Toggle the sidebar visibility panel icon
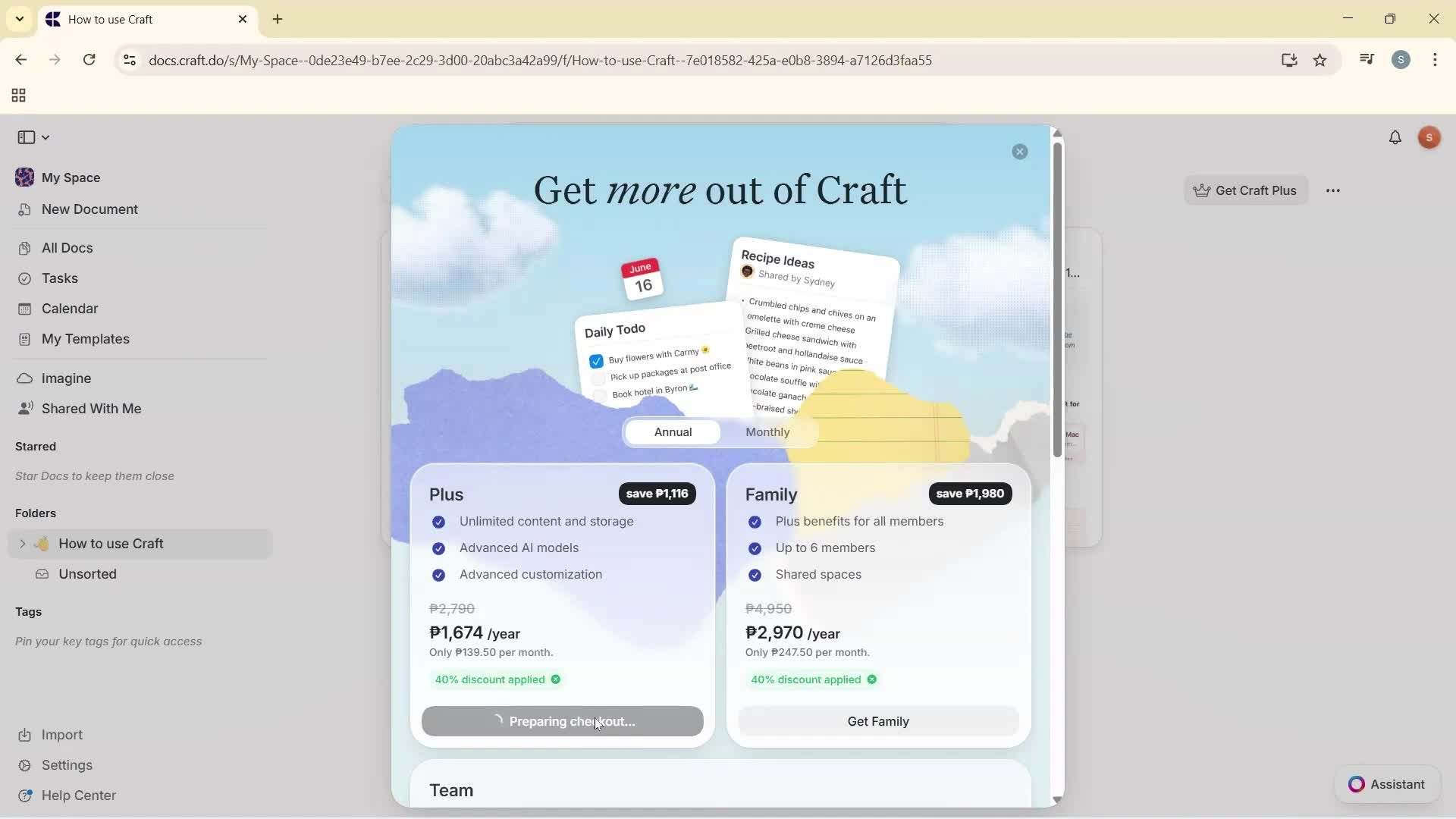1456x819 pixels. point(27,136)
